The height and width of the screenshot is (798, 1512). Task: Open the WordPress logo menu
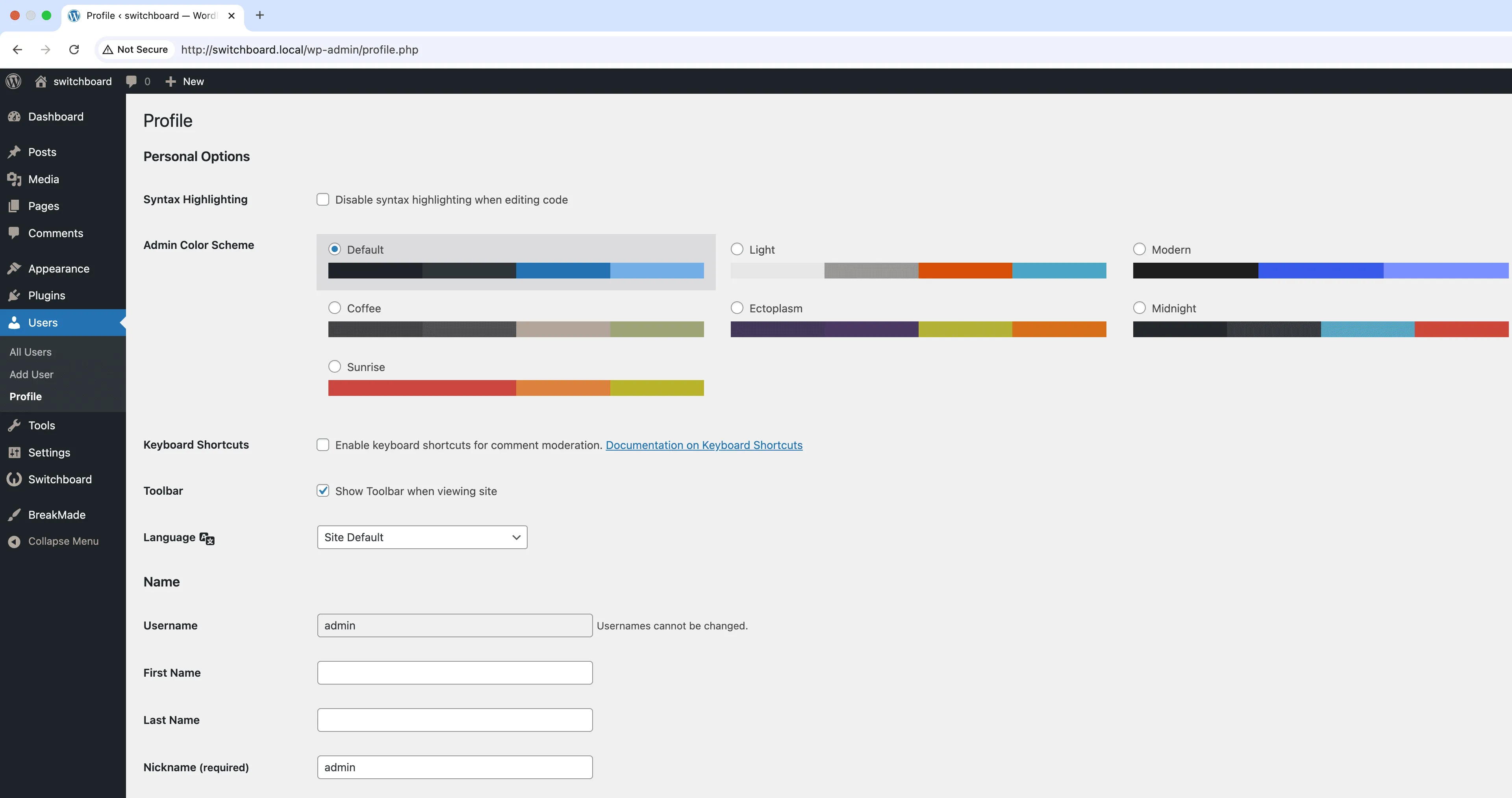coord(13,81)
